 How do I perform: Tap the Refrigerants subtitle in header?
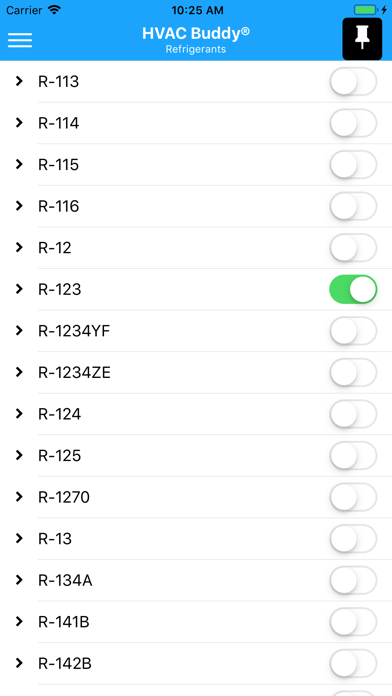[x=196, y=49]
